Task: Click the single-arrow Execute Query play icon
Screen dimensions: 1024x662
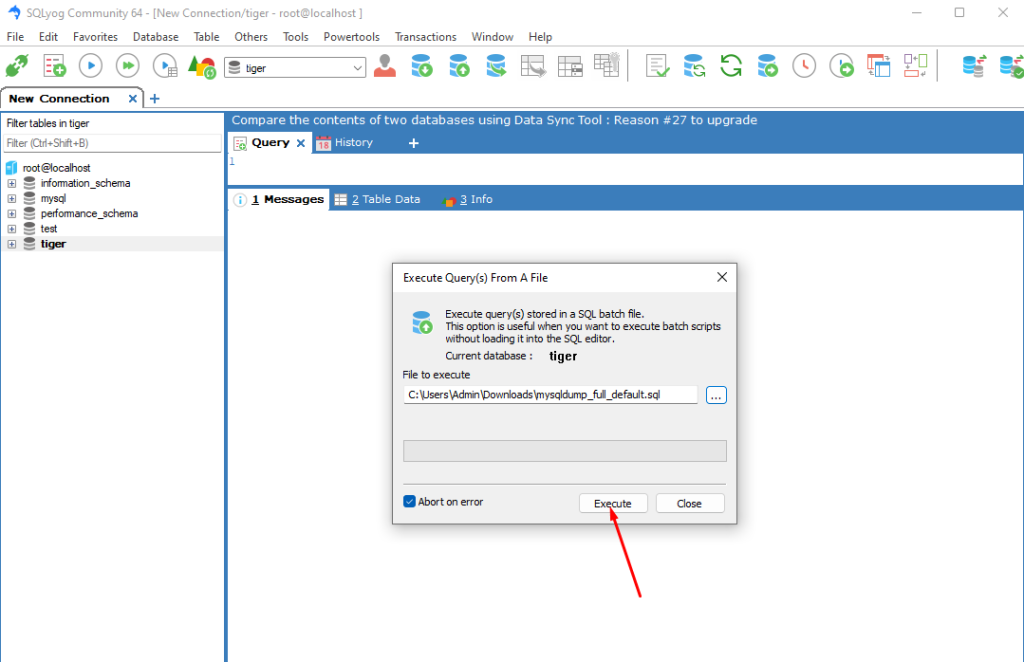Action: point(90,67)
